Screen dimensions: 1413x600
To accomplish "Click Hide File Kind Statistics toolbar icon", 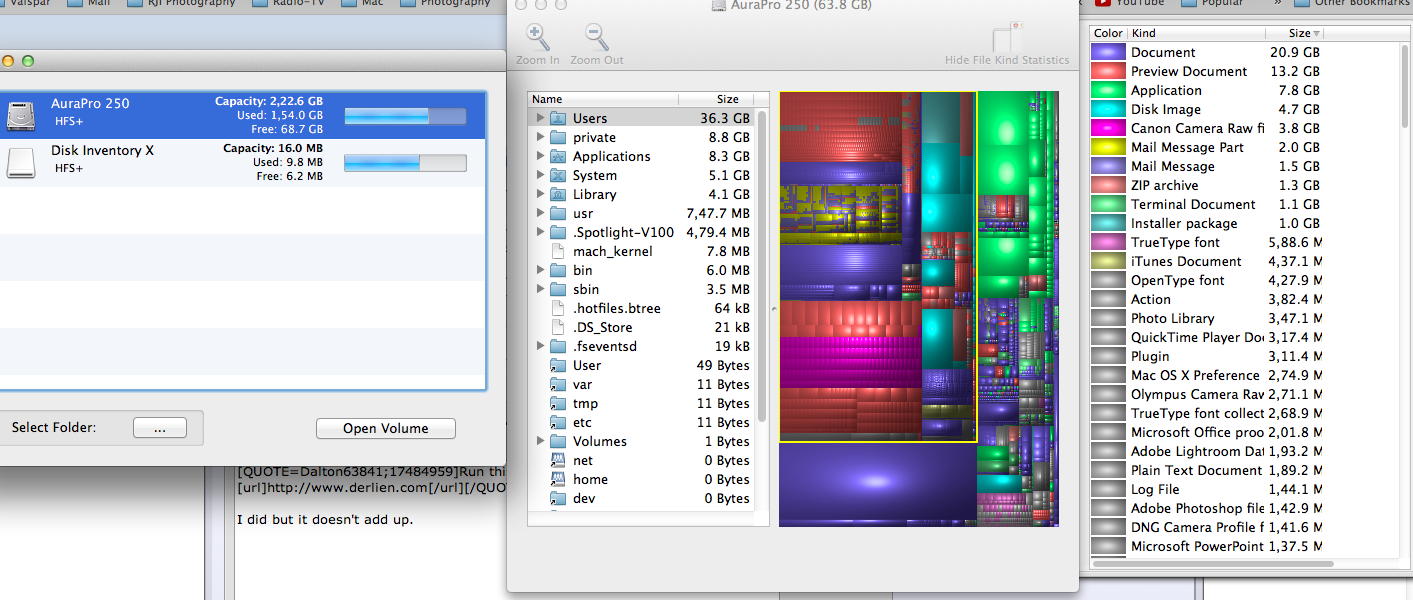I will click(x=1006, y=38).
